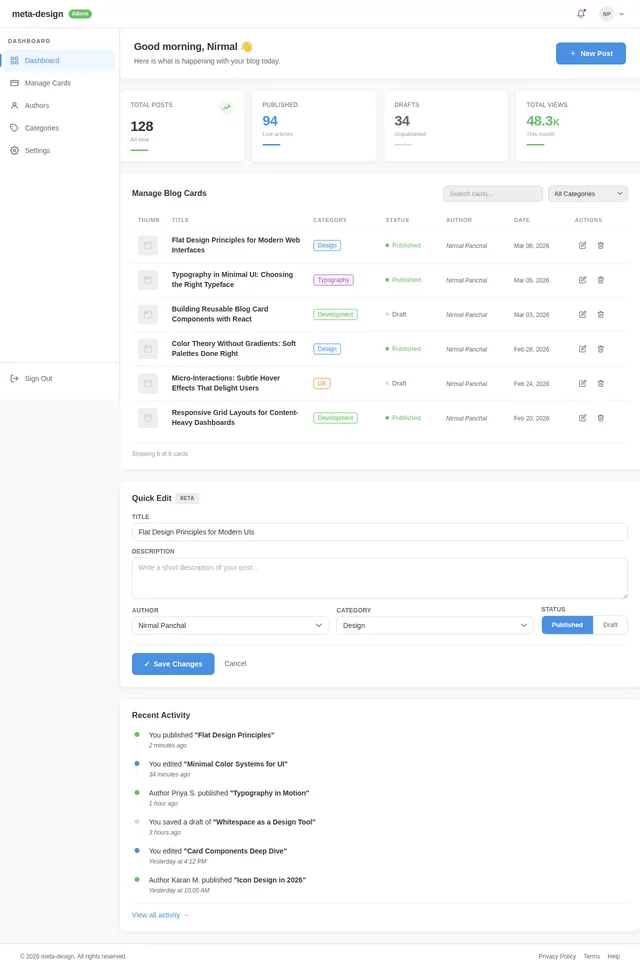This screenshot has width=640, height=969.
Task: Open the NP user profile menu
Action: pos(612,14)
